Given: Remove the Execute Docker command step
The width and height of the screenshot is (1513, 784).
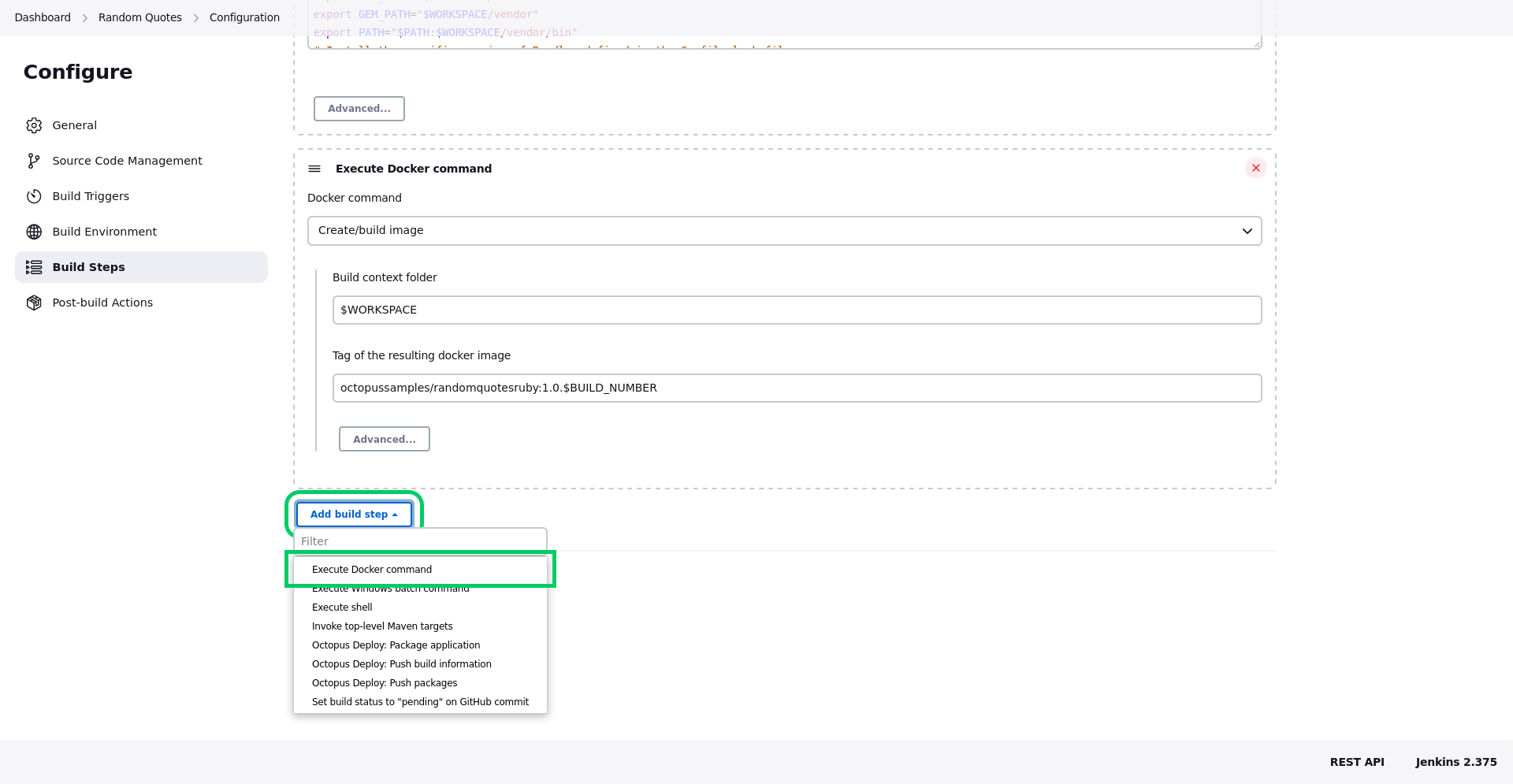Looking at the screenshot, I should [1256, 168].
